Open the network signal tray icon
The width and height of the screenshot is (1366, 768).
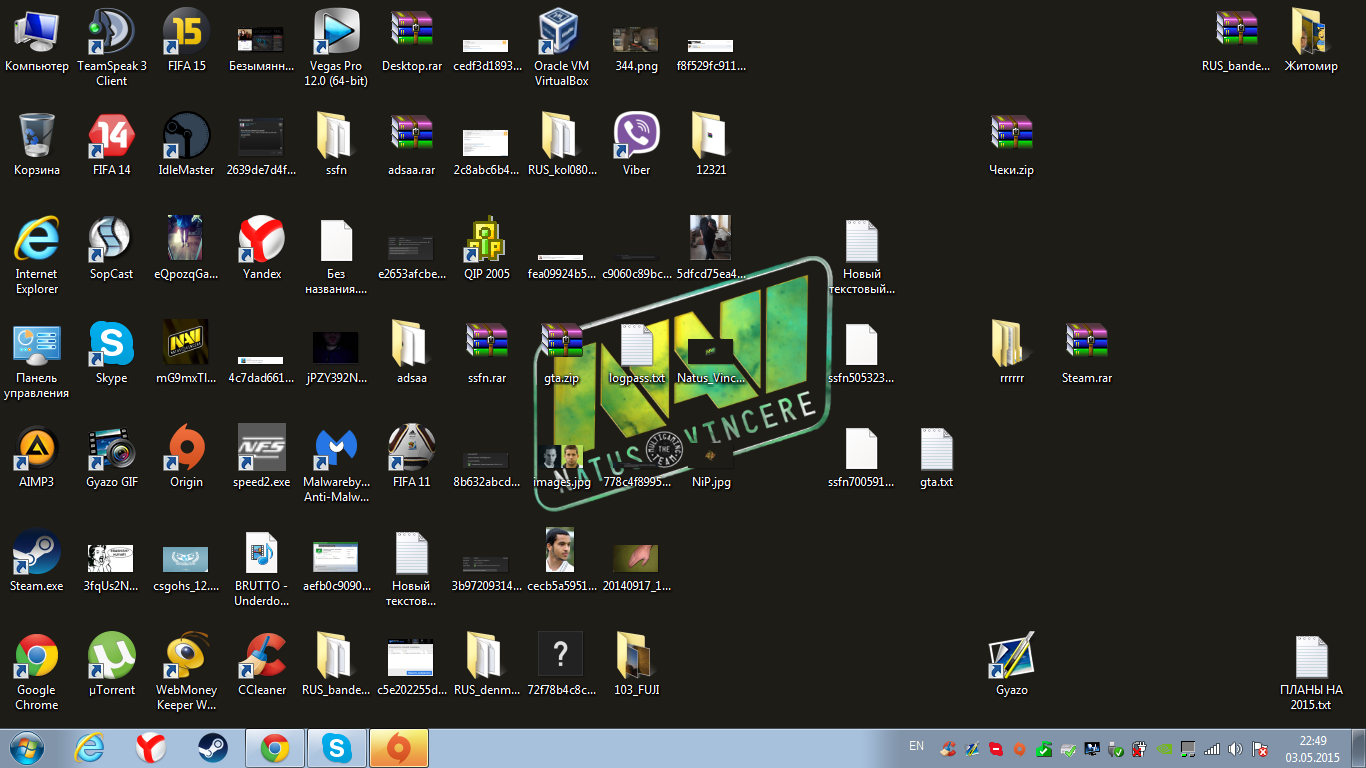[x=1212, y=748]
